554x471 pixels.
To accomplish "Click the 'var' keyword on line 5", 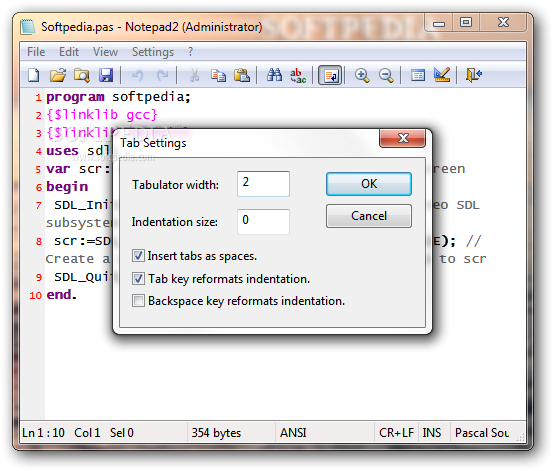I will pyautogui.click(x=58, y=169).
